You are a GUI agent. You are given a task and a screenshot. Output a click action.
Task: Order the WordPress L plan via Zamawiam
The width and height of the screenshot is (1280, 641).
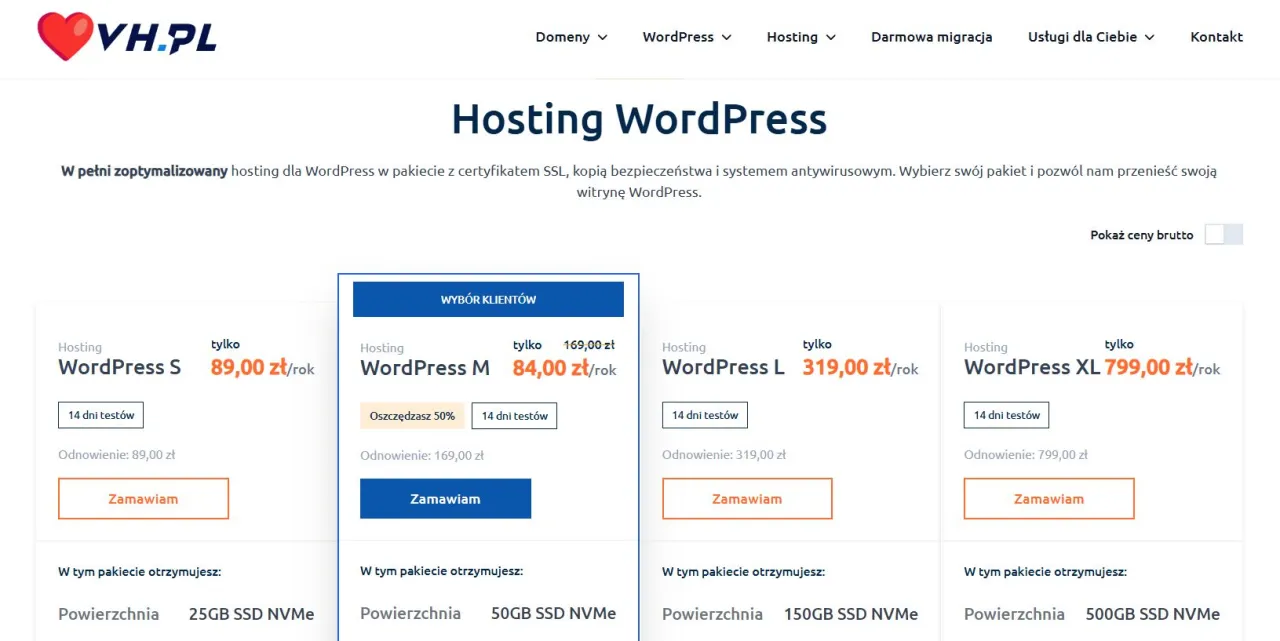[747, 498]
